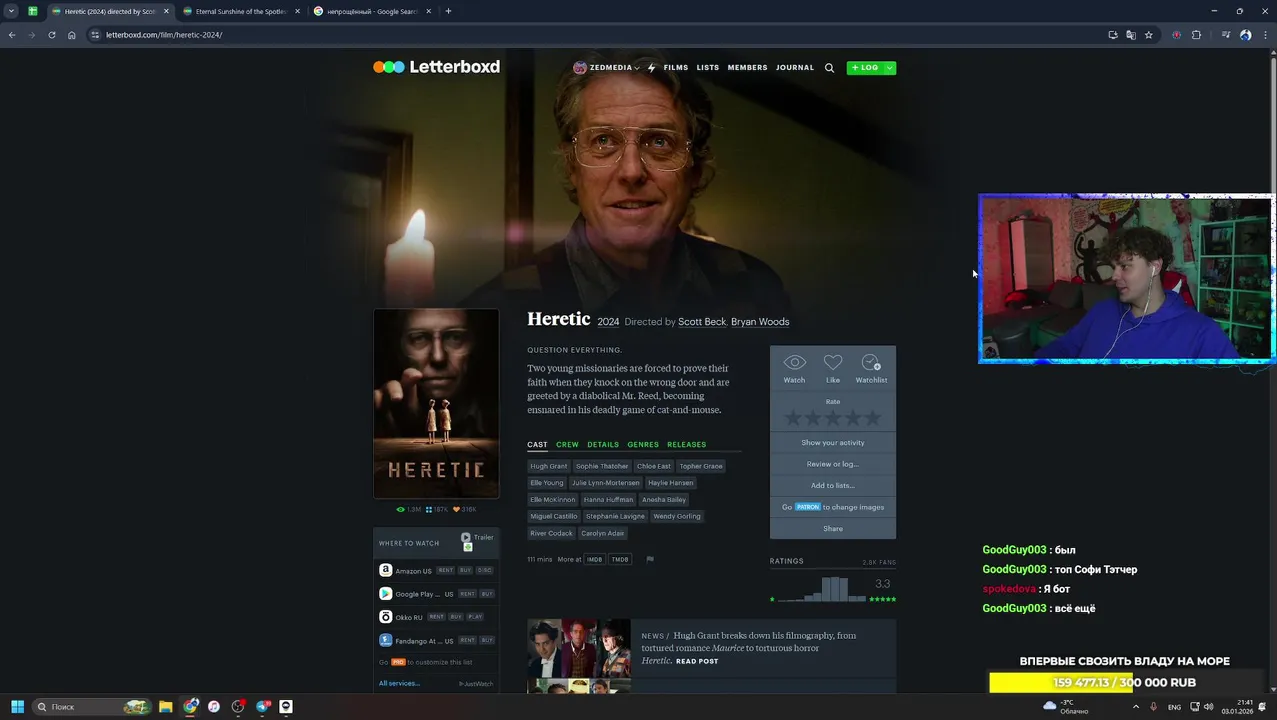Click the taskbar search box Поиск
1277x720 pixels.
(x=90, y=706)
